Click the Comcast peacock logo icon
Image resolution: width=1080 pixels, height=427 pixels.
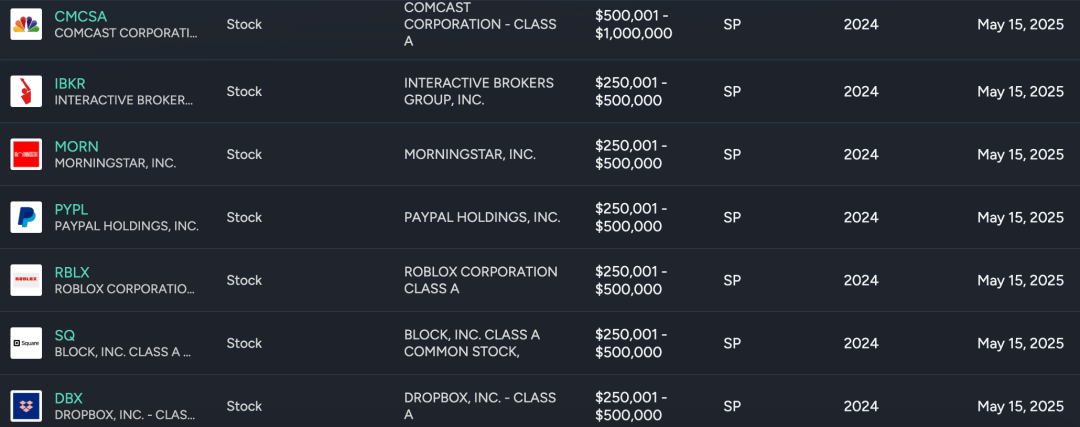pos(26,25)
